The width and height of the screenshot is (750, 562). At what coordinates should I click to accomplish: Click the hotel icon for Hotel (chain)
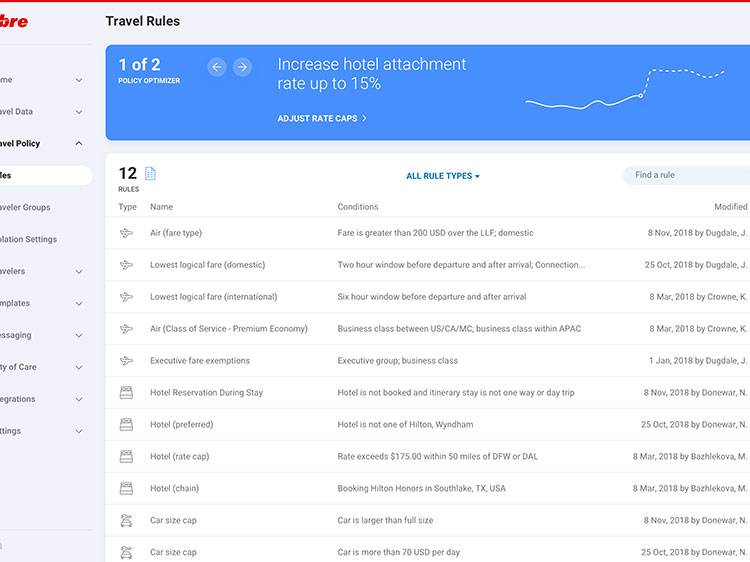point(126,489)
